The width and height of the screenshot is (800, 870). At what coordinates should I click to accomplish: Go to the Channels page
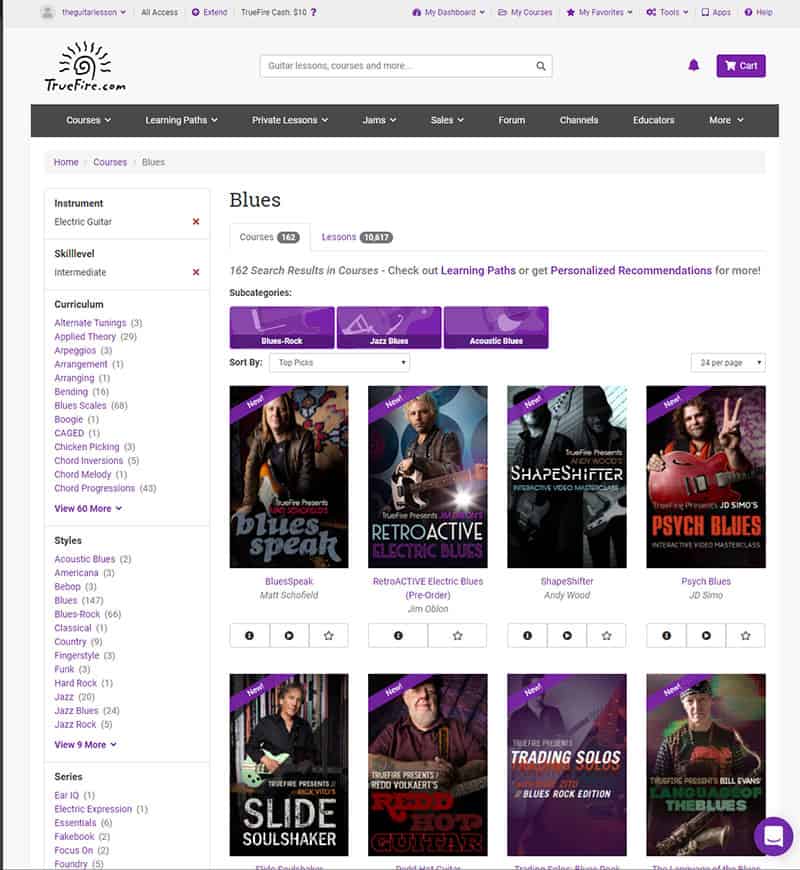(579, 120)
